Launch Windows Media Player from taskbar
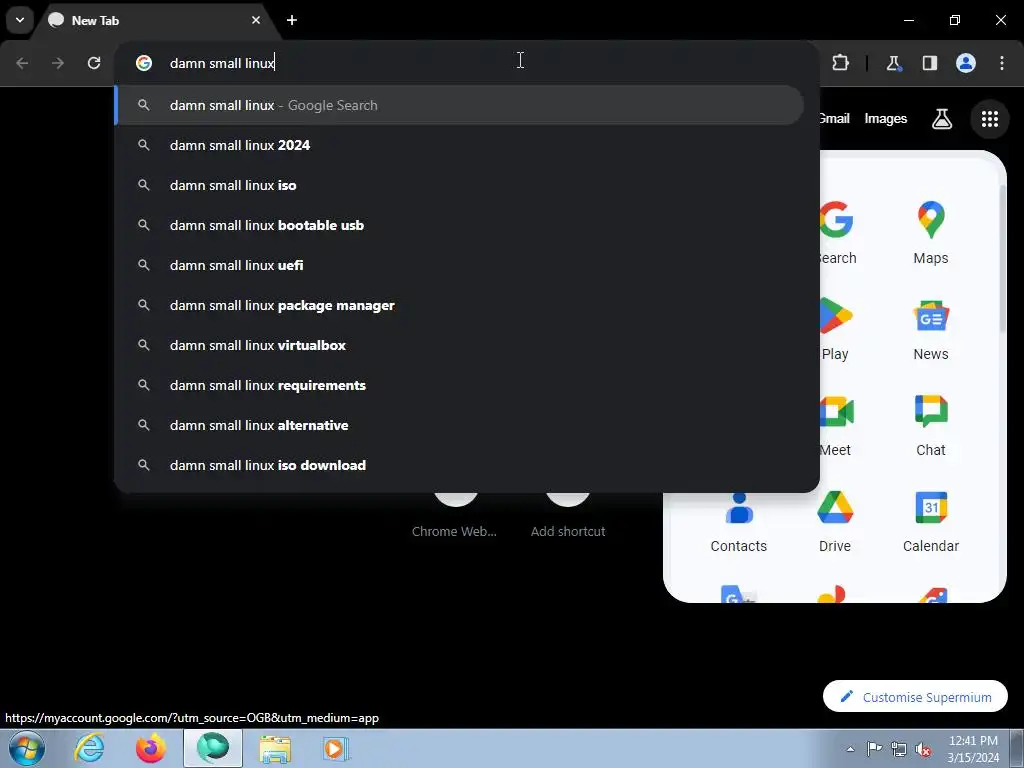 click(336, 748)
